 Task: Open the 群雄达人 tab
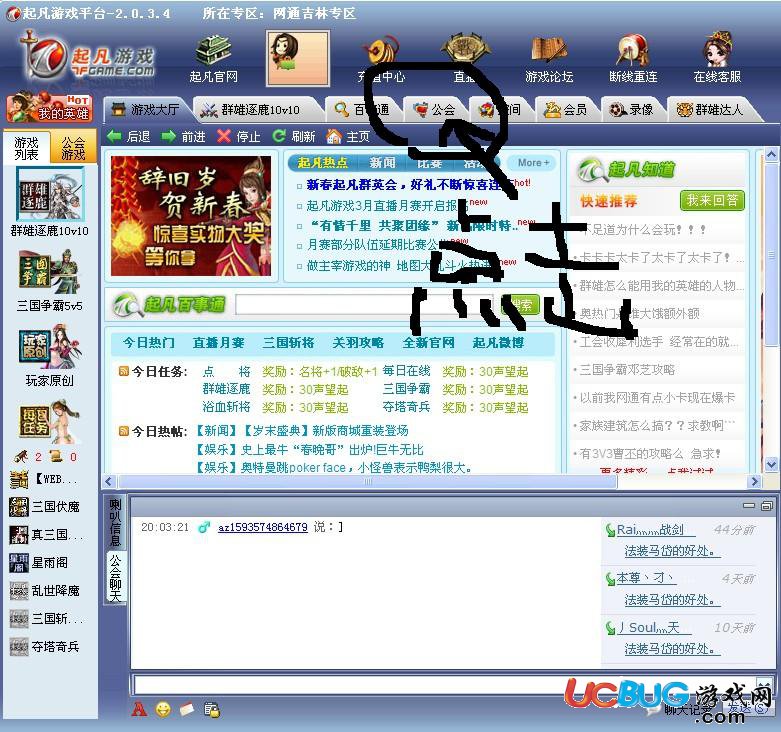click(710, 109)
